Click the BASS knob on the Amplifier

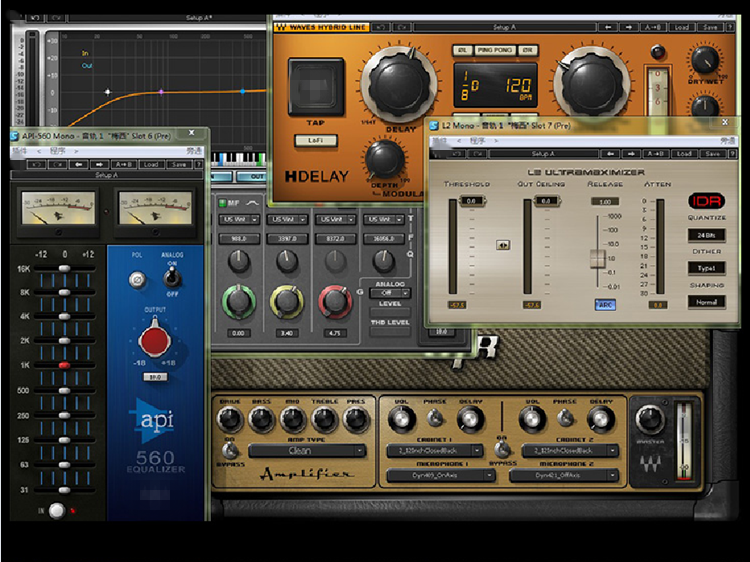261,419
